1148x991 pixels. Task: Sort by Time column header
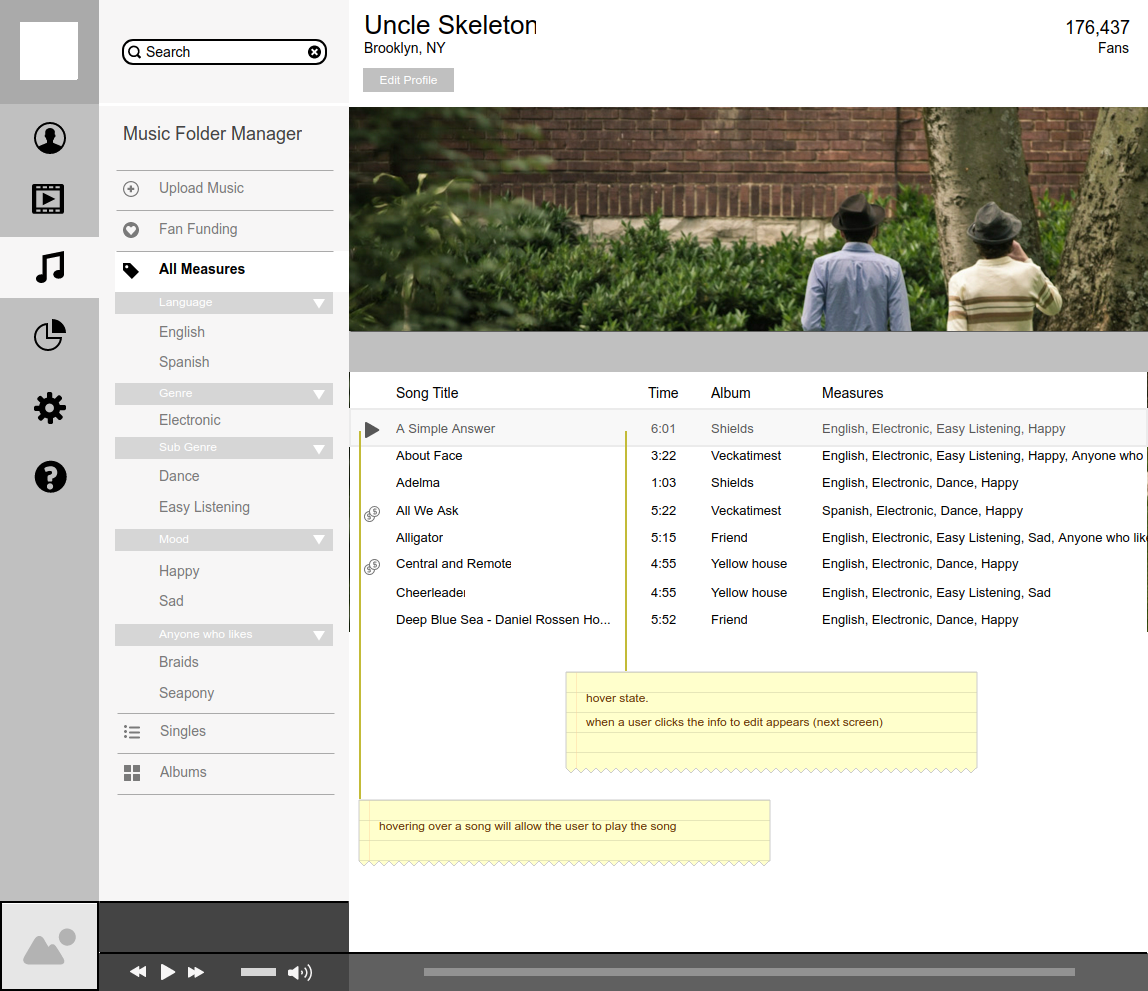click(x=663, y=393)
